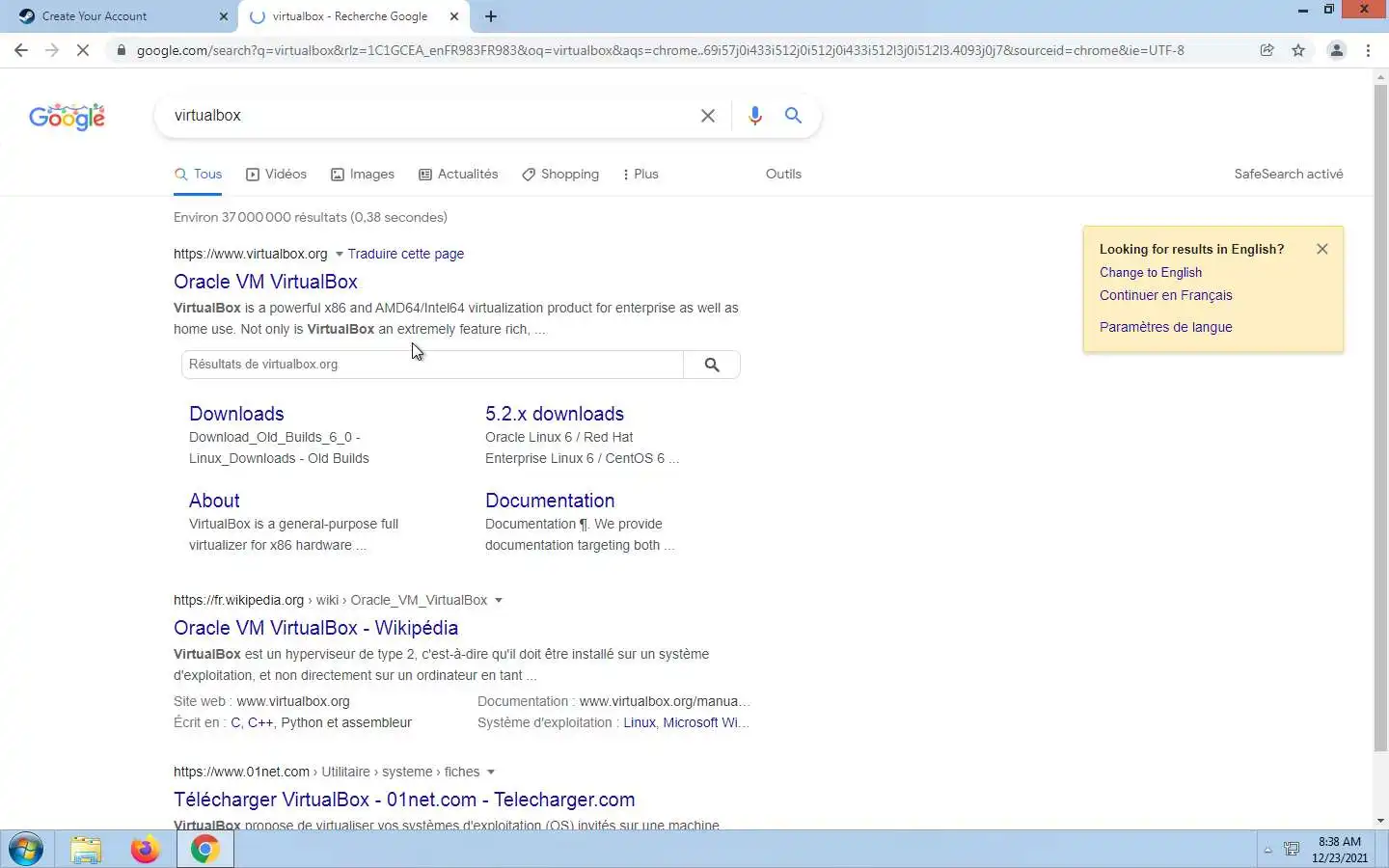View the site lock icon info
Screen dimensions: 1389x868
click(x=121, y=50)
